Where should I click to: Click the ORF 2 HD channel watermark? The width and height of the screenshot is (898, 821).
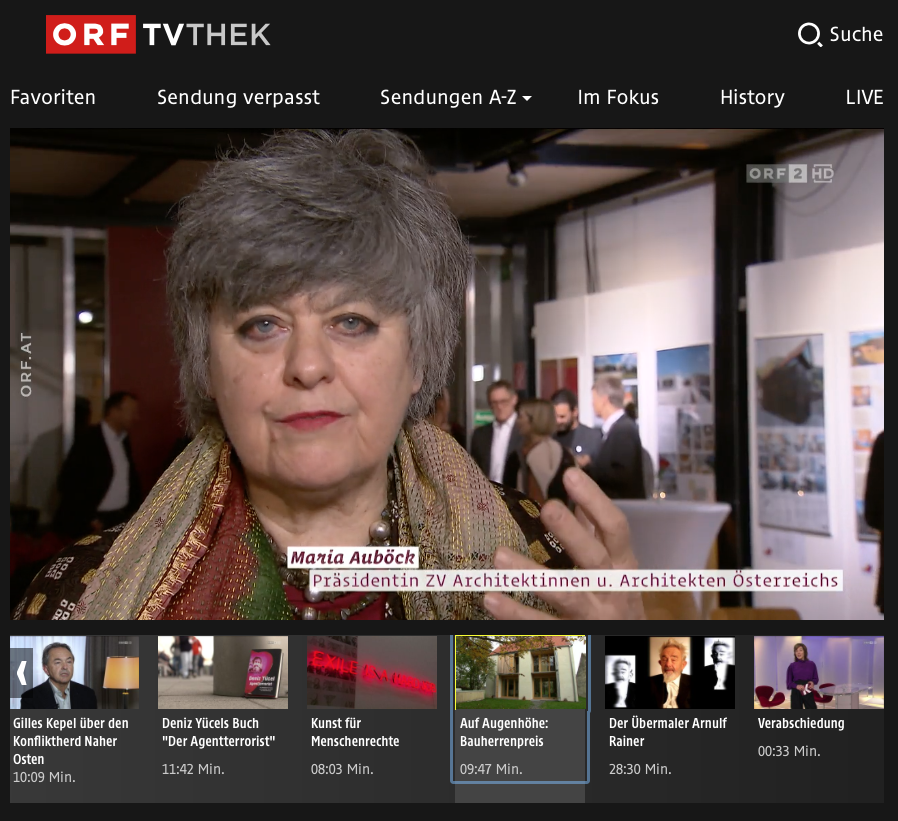click(790, 174)
